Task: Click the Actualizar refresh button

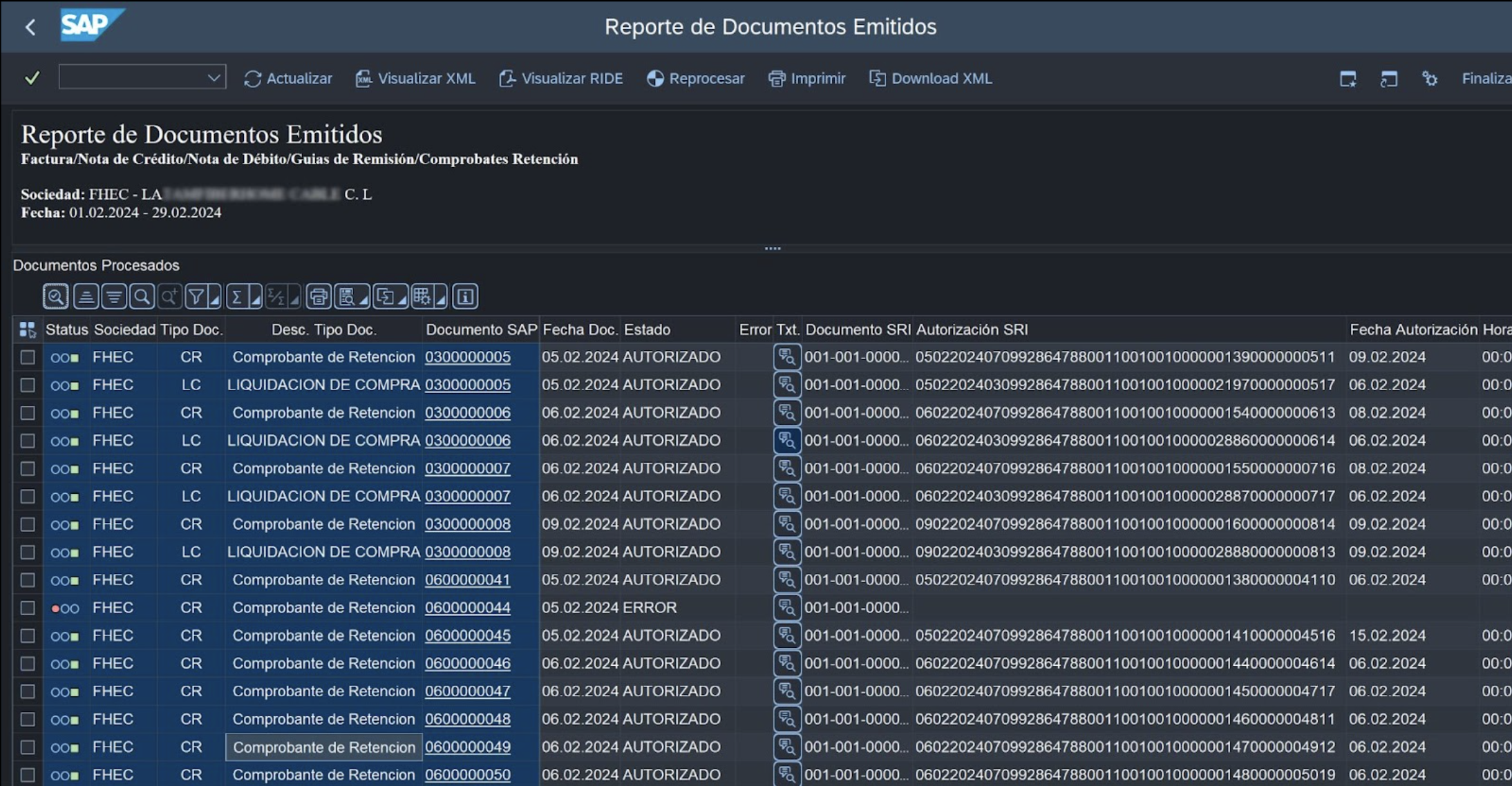Action: 288,78
